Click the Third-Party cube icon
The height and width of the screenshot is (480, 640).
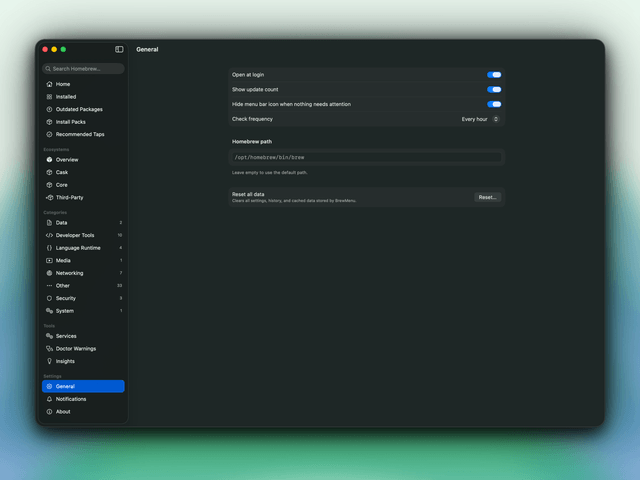49,198
